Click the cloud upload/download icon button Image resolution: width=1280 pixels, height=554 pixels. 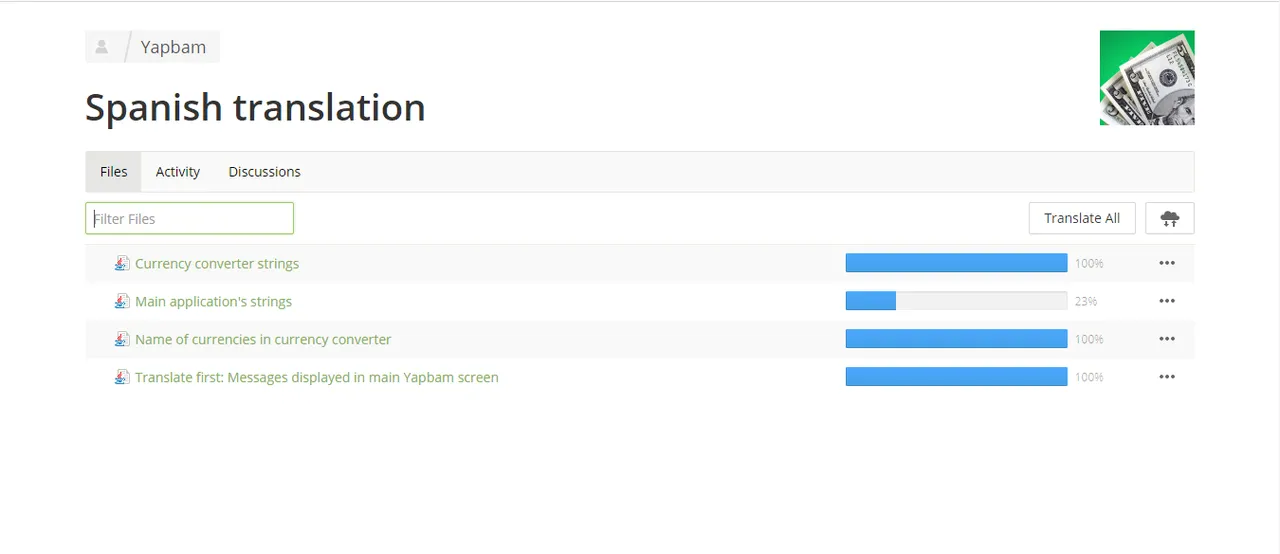(1169, 218)
